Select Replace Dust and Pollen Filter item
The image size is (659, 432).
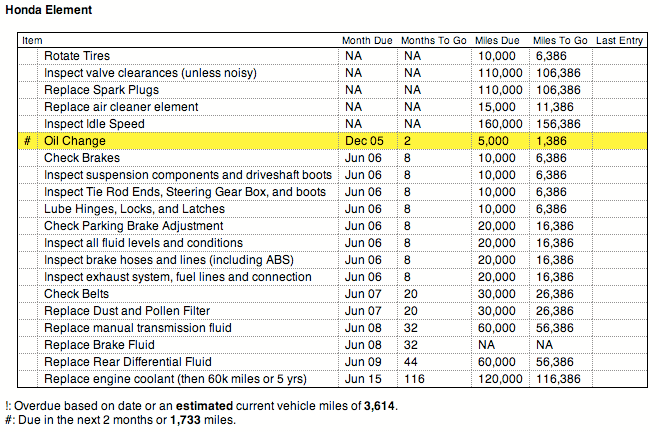(x=127, y=311)
